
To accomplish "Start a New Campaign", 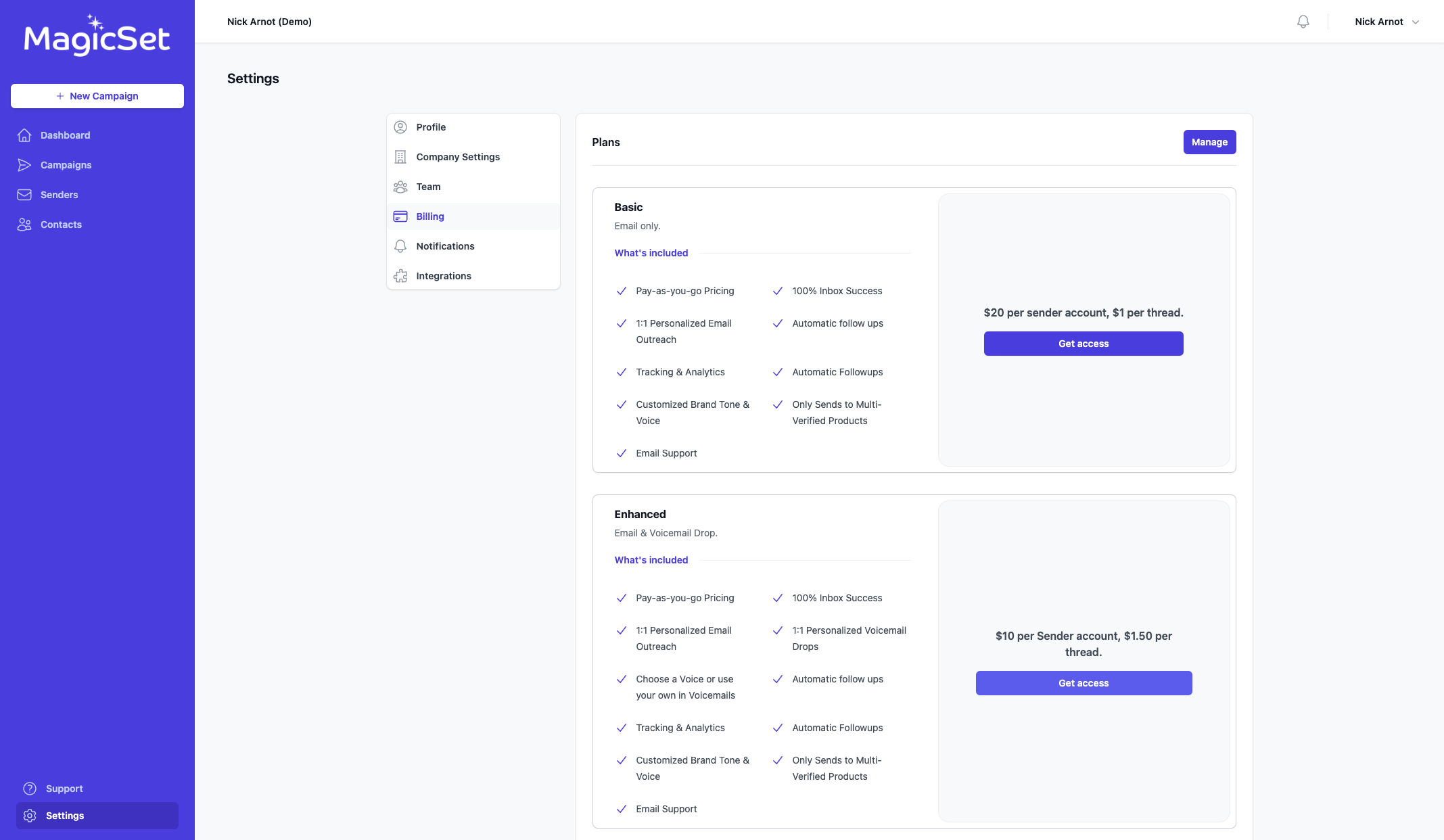I will pyautogui.click(x=97, y=96).
